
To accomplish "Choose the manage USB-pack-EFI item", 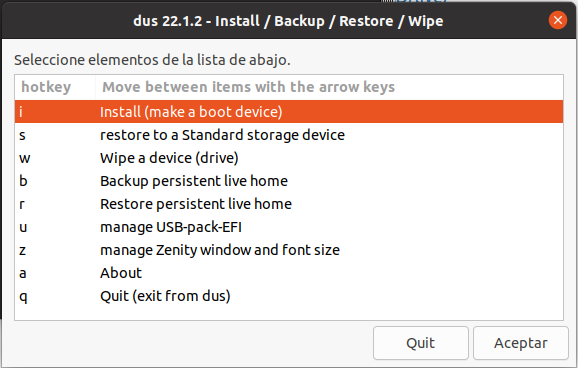I will [289, 227].
